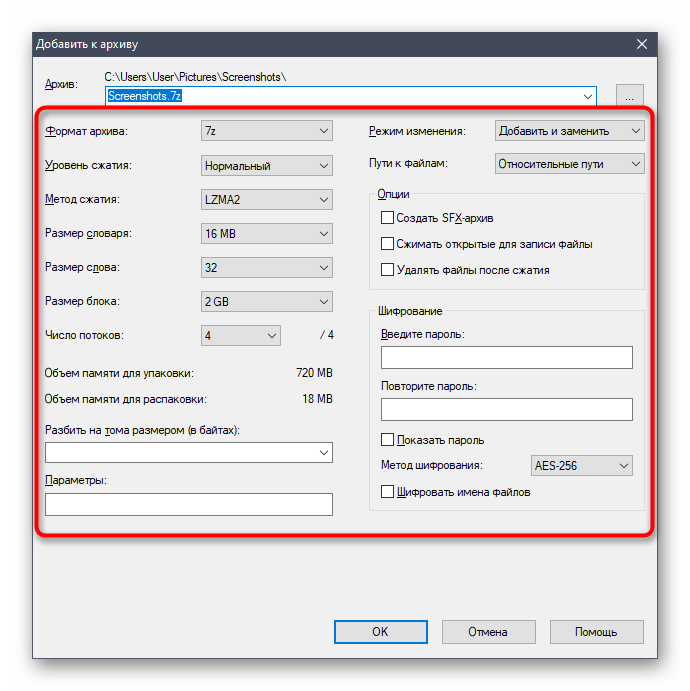Viewport: 690px width, 691px height.
Task: Click the Объем памяти для распаковки label
Action: click(126, 399)
